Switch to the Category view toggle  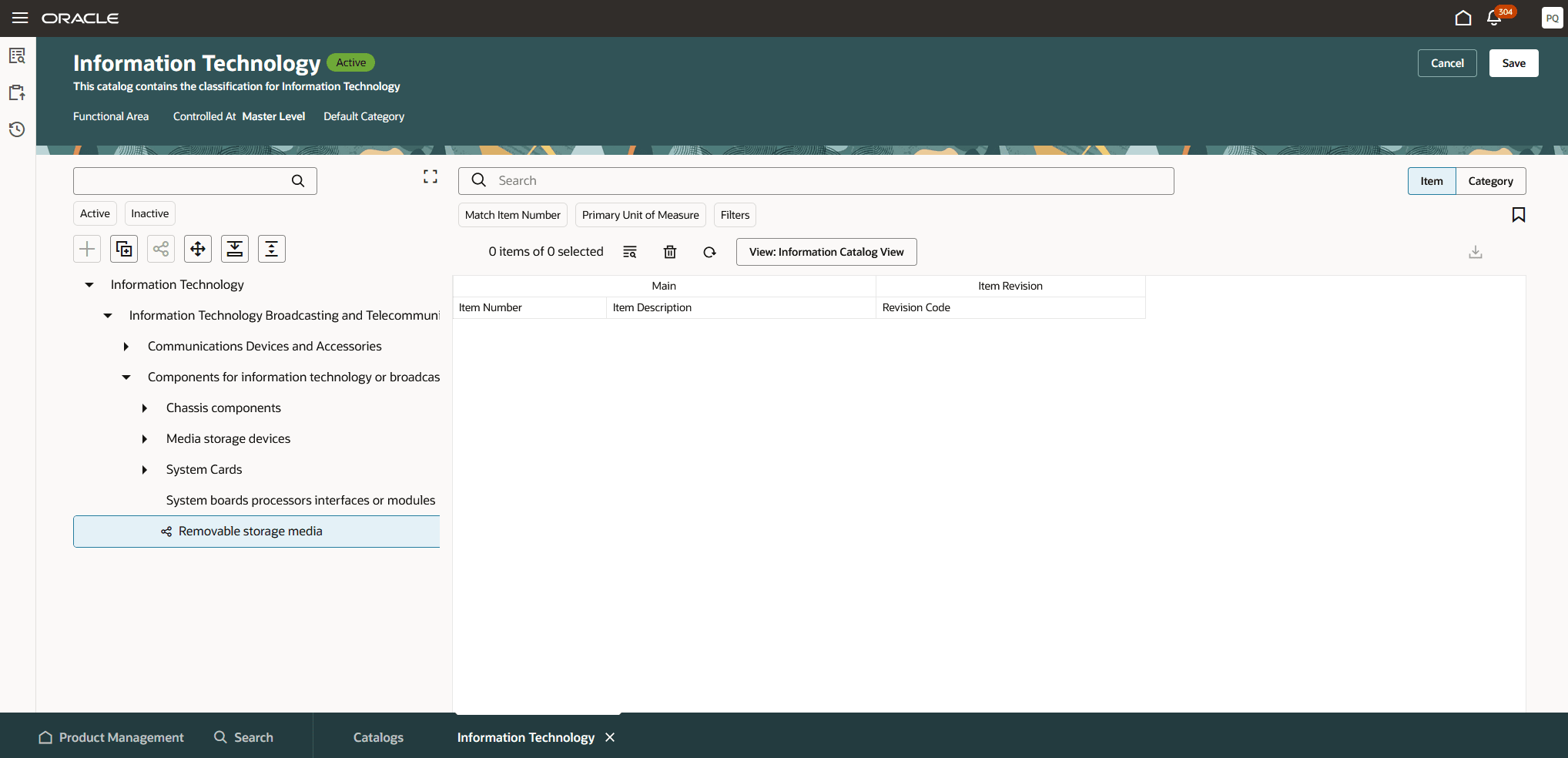click(1491, 181)
